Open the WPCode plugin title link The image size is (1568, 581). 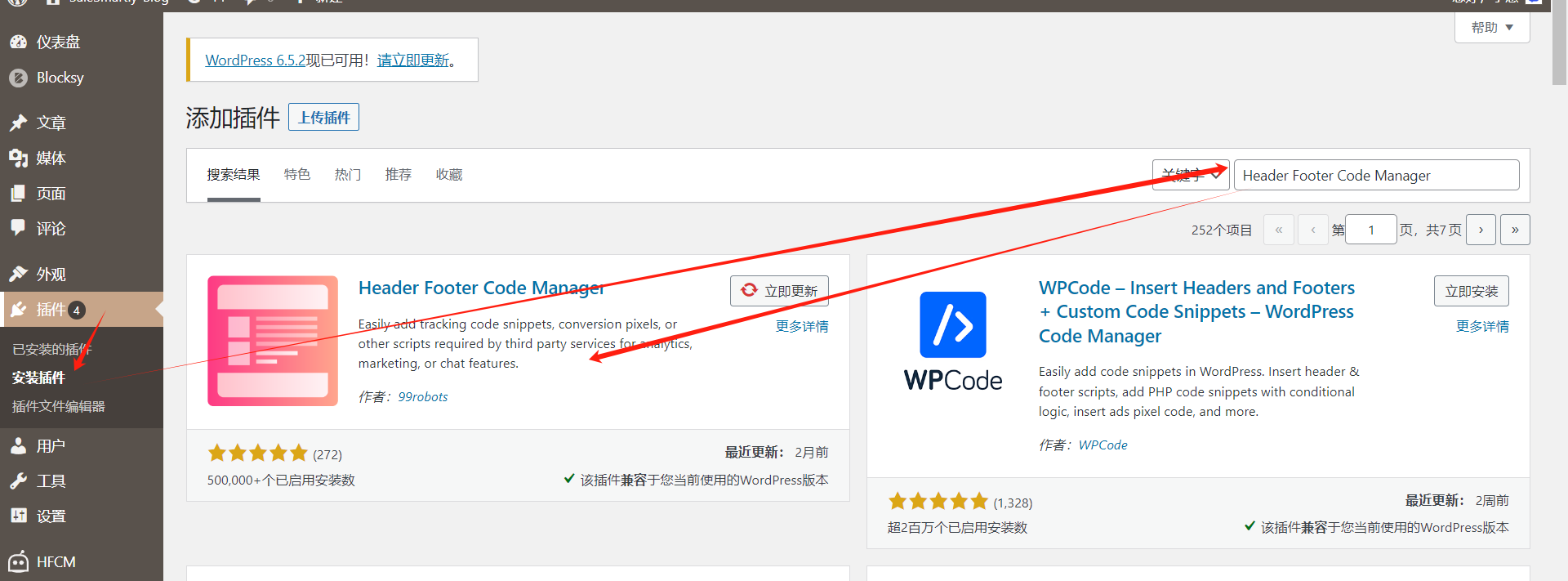(1196, 311)
